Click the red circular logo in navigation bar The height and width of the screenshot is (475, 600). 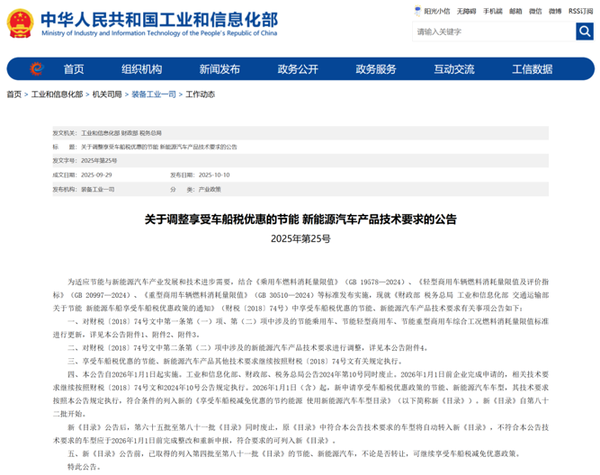coord(37,69)
